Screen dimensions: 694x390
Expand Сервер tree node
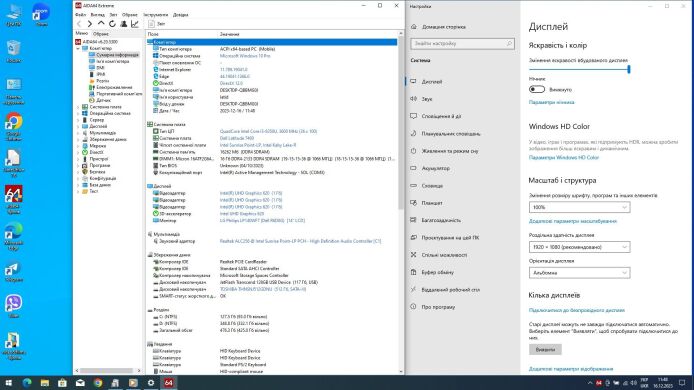(x=78, y=120)
